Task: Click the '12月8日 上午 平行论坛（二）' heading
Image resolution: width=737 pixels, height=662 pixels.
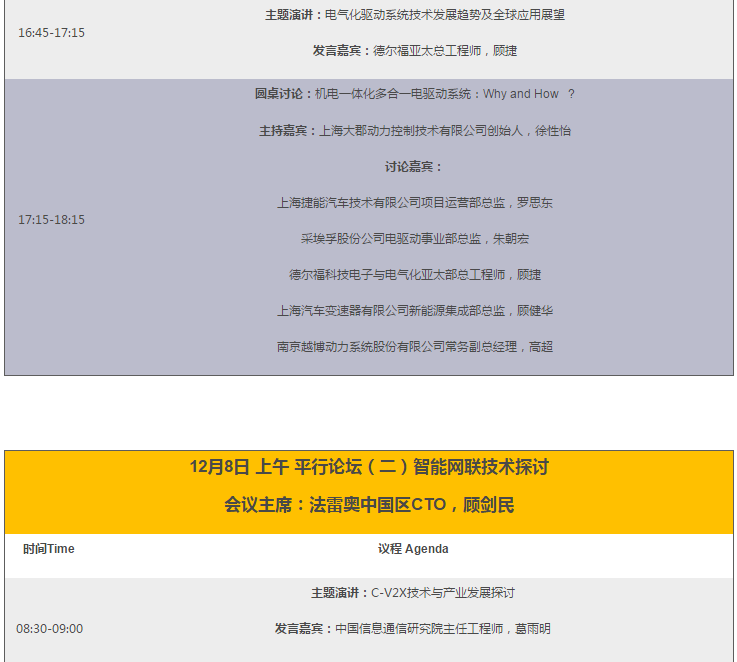Action: 369,467
